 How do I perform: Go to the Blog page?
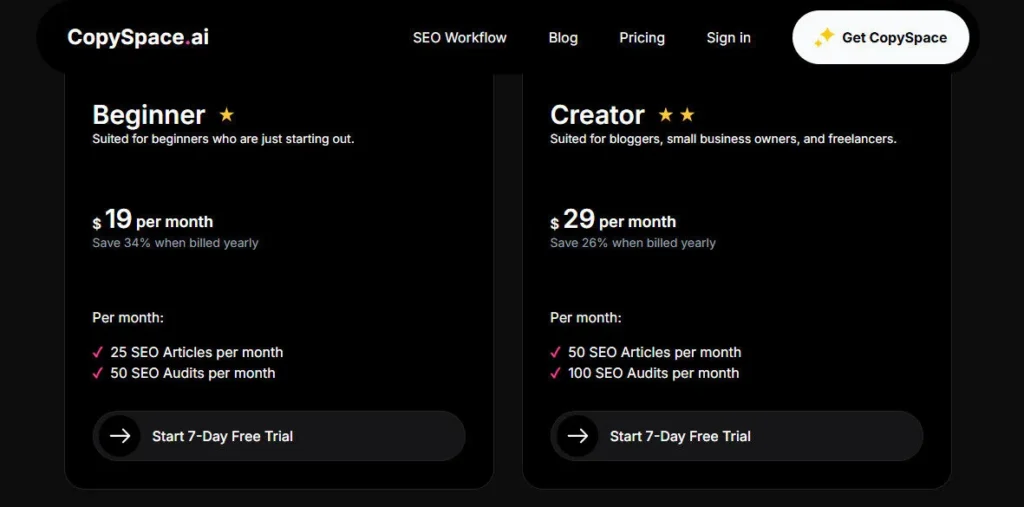click(x=563, y=38)
